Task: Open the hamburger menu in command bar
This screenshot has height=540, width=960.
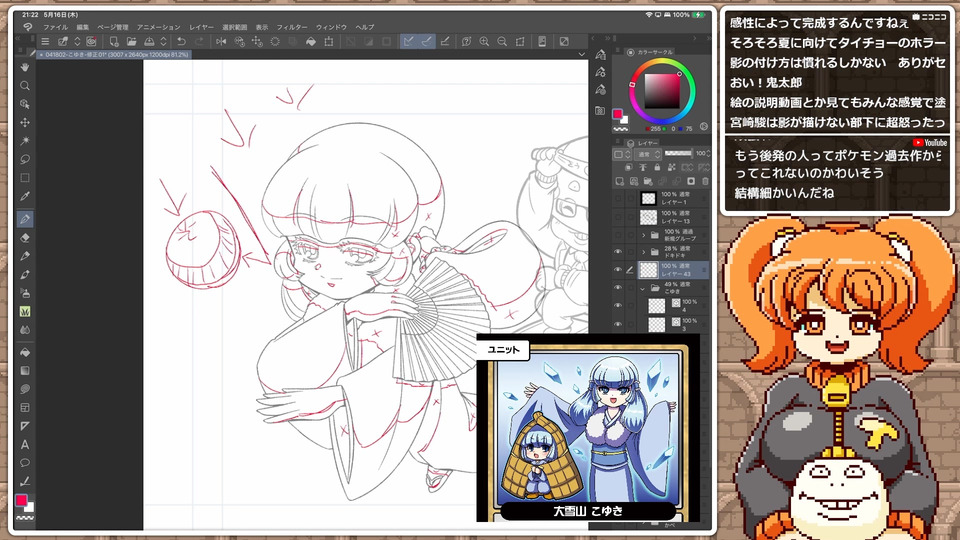Action: tap(45, 42)
